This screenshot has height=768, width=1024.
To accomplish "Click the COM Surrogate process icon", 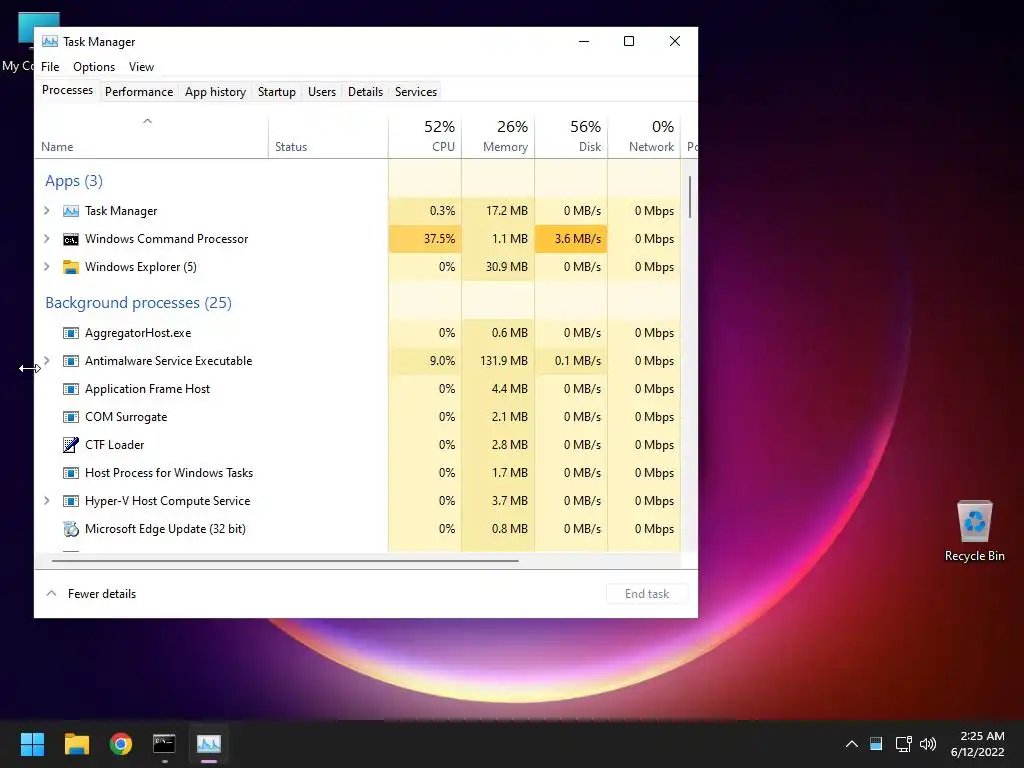I will [x=71, y=417].
